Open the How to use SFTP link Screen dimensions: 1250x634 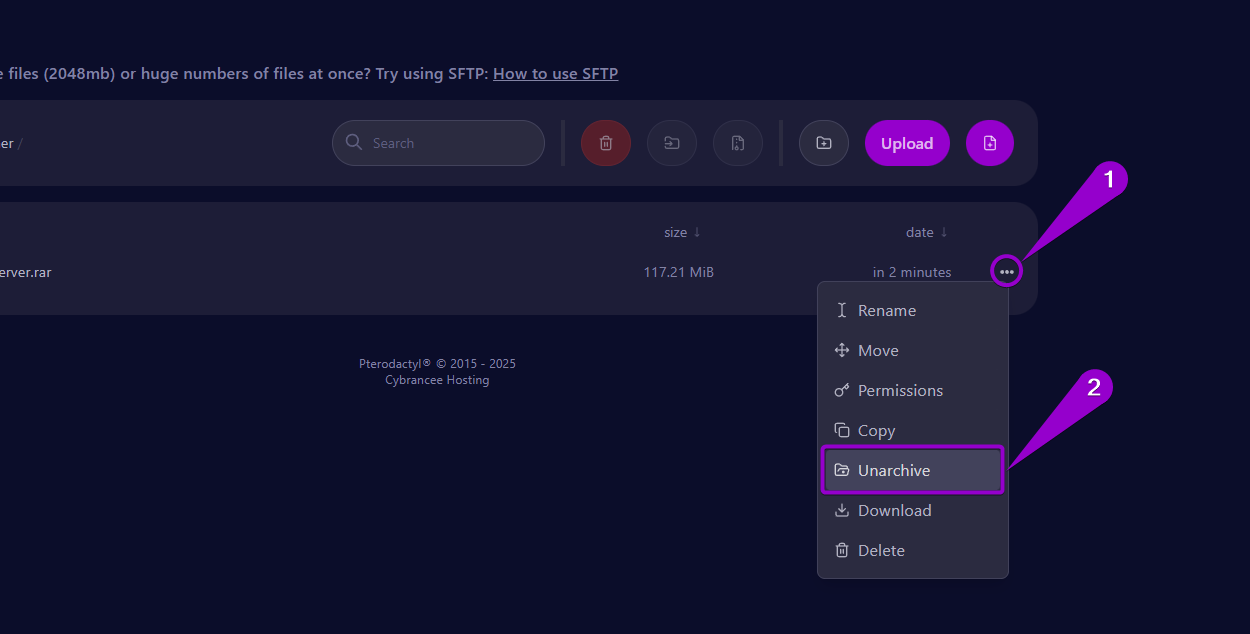pyautogui.click(x=555, y=73)
